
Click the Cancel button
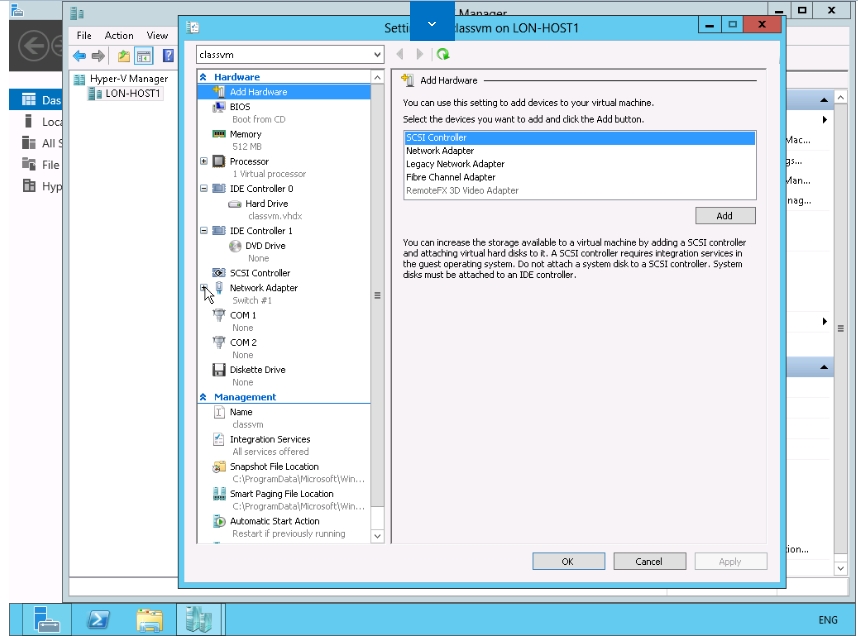point(650,561)
